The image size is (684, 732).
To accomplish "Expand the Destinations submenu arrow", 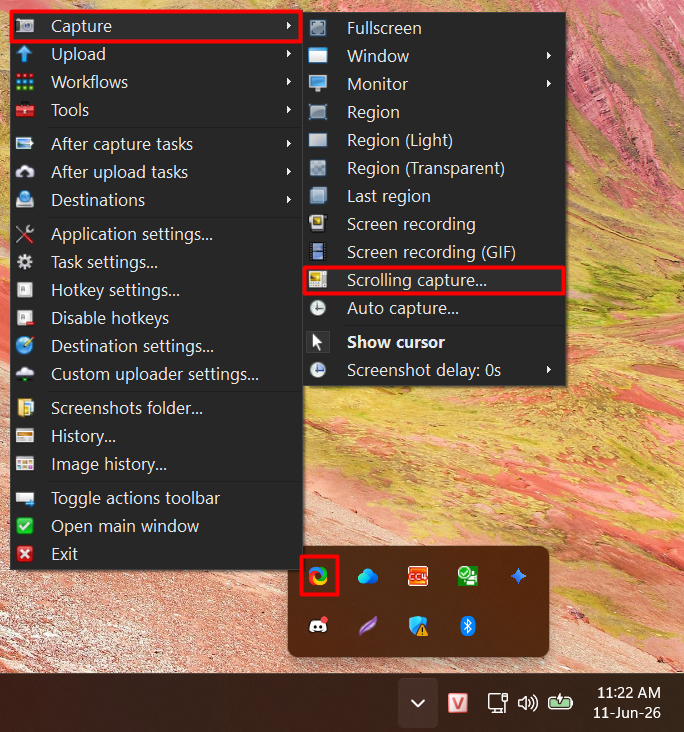I will [289, 200].
